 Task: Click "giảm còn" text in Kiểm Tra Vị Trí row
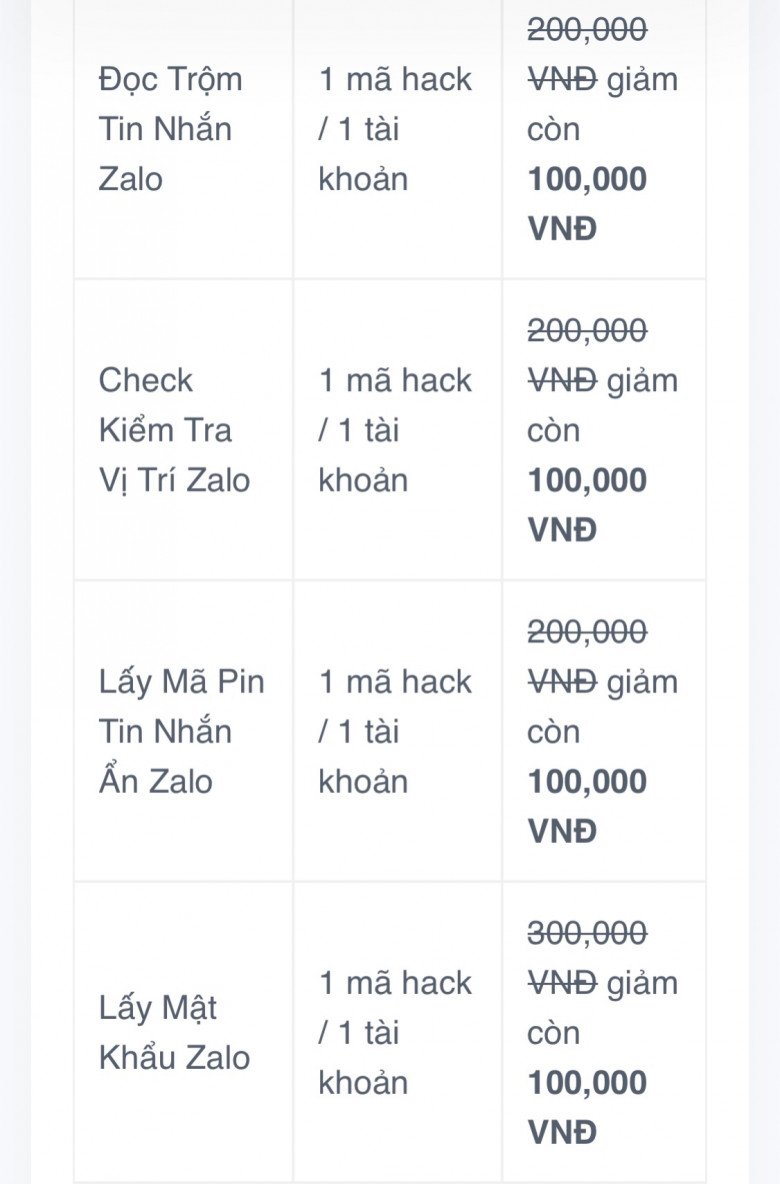coord(603,405)
